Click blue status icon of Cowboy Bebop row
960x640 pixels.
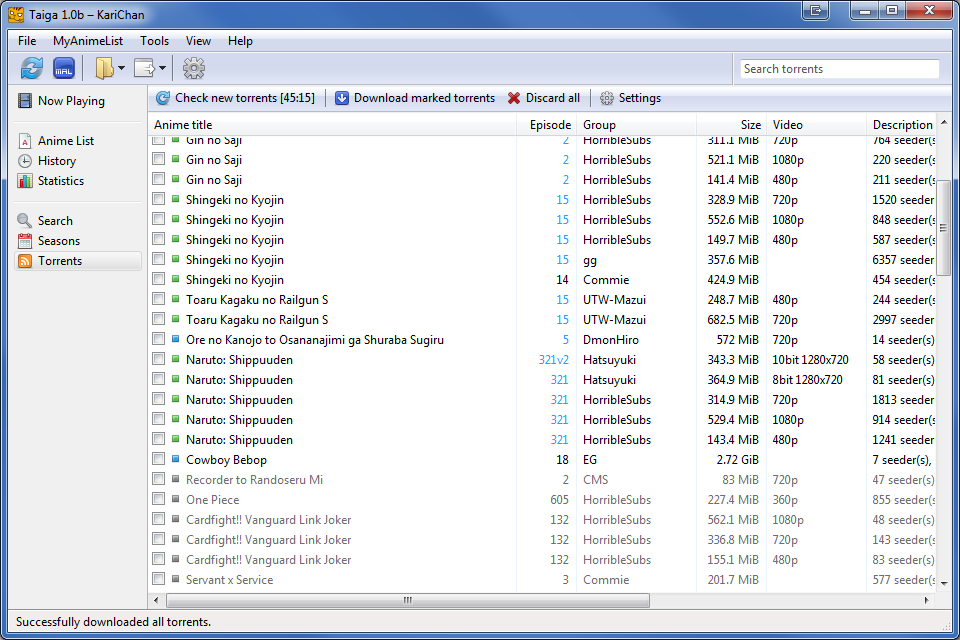click(176, 459)
